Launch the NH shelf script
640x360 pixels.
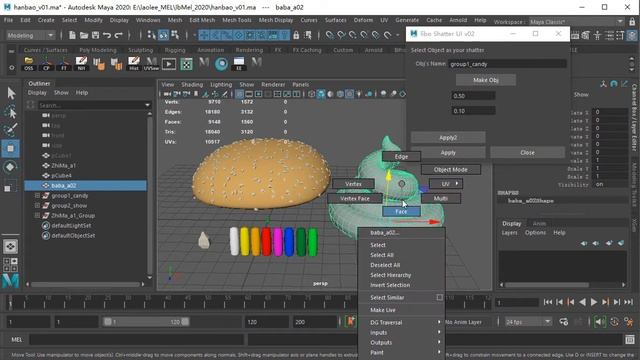coord(81,64)
